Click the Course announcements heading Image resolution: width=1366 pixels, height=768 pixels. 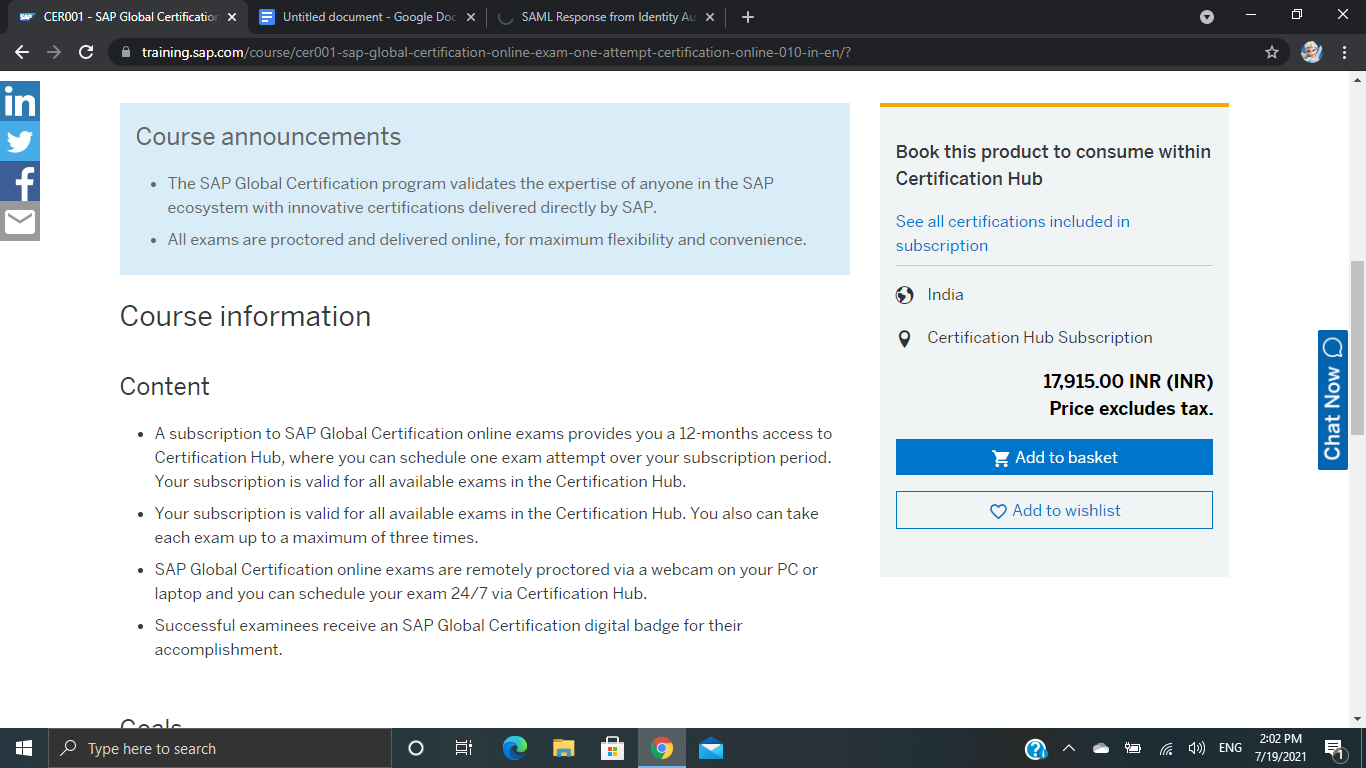(268, 137)
